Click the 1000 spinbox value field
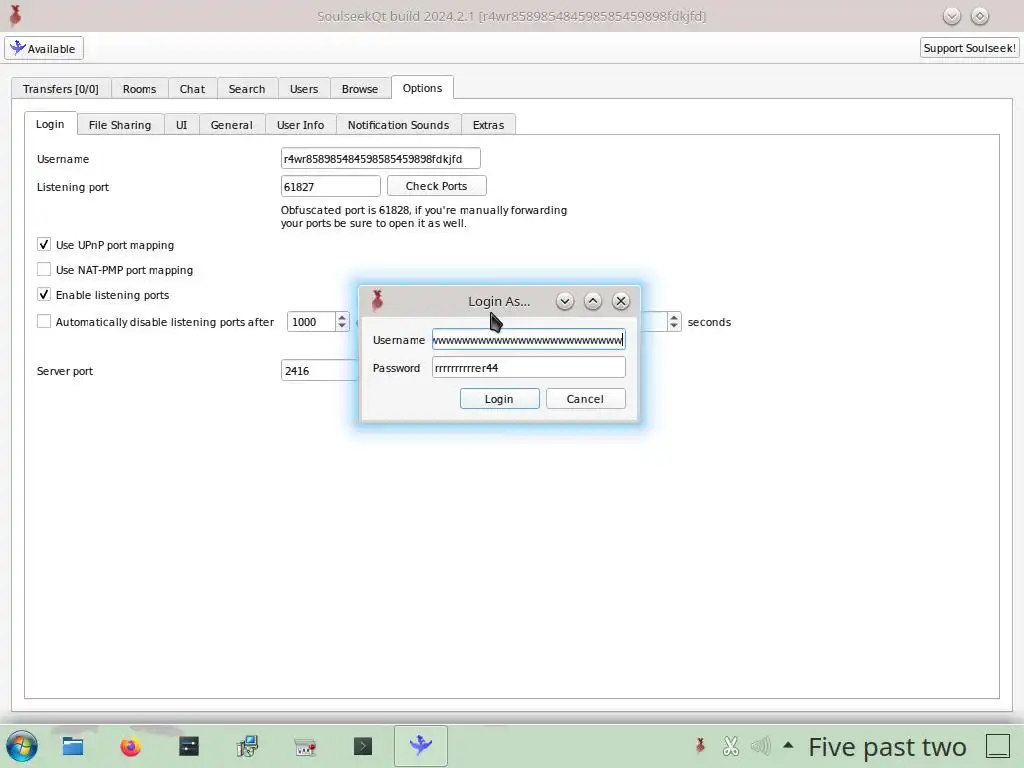The image size is (1024, 768). [x=312, y=322]
